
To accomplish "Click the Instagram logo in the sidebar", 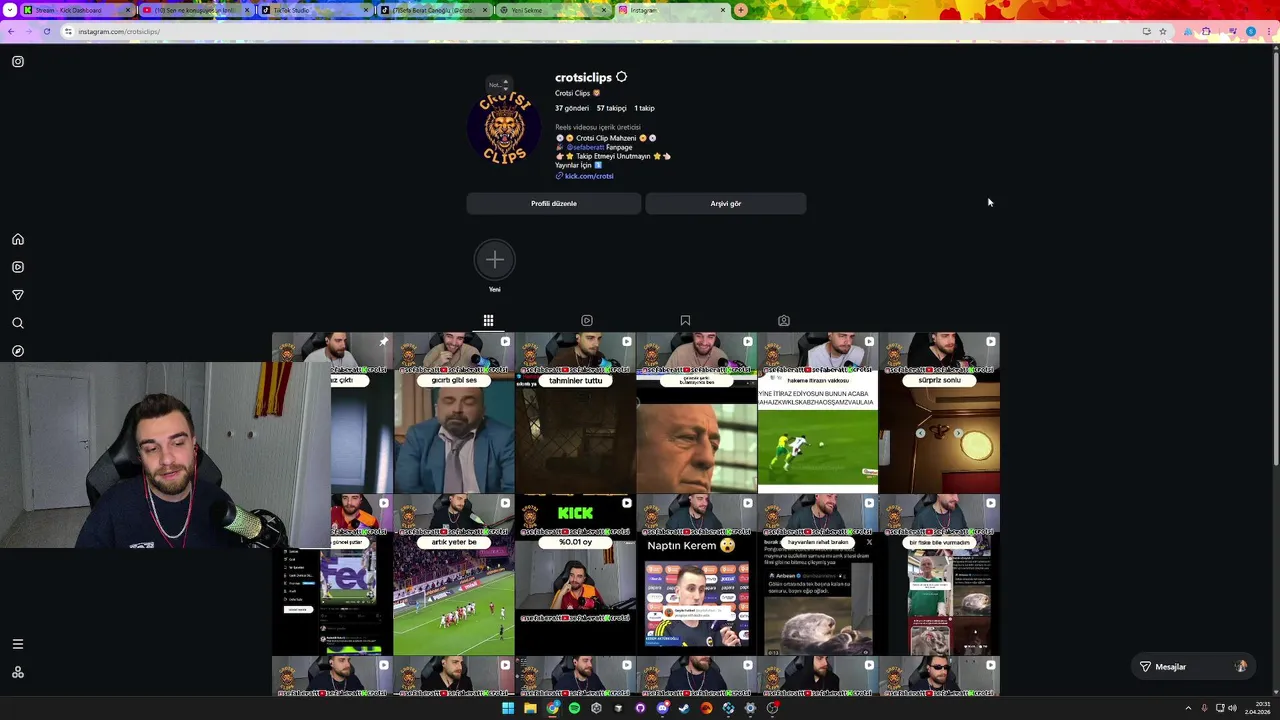I will [x=18, y=62].
